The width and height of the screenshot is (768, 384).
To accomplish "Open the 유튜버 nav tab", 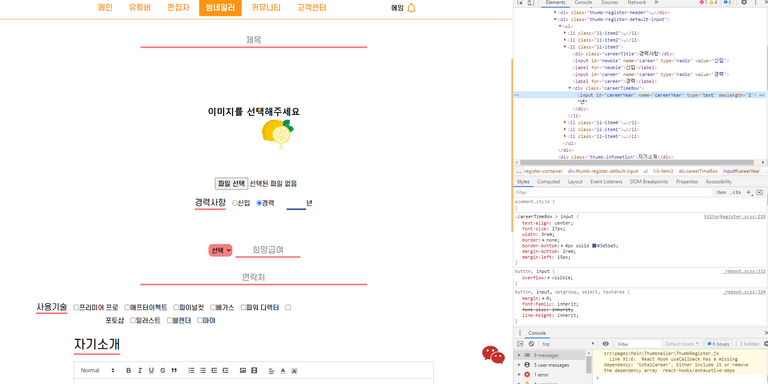I will 140,8.
